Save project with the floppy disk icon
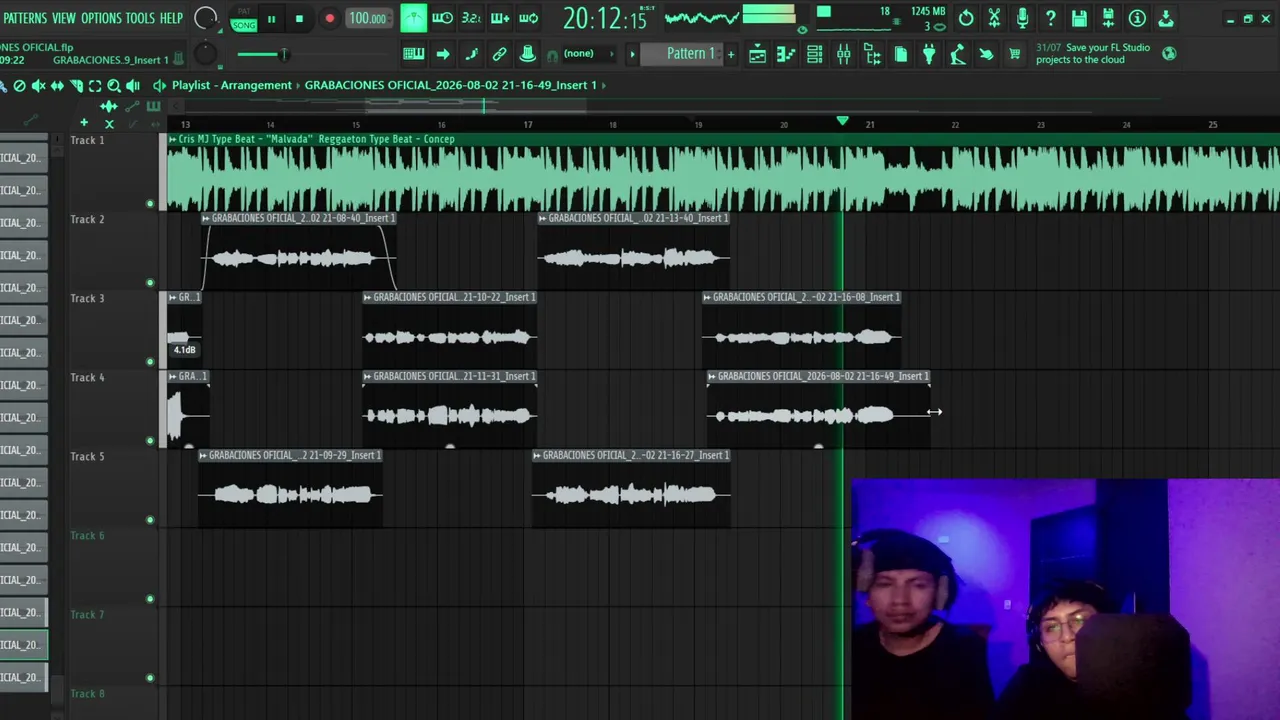 point(1079,18)
